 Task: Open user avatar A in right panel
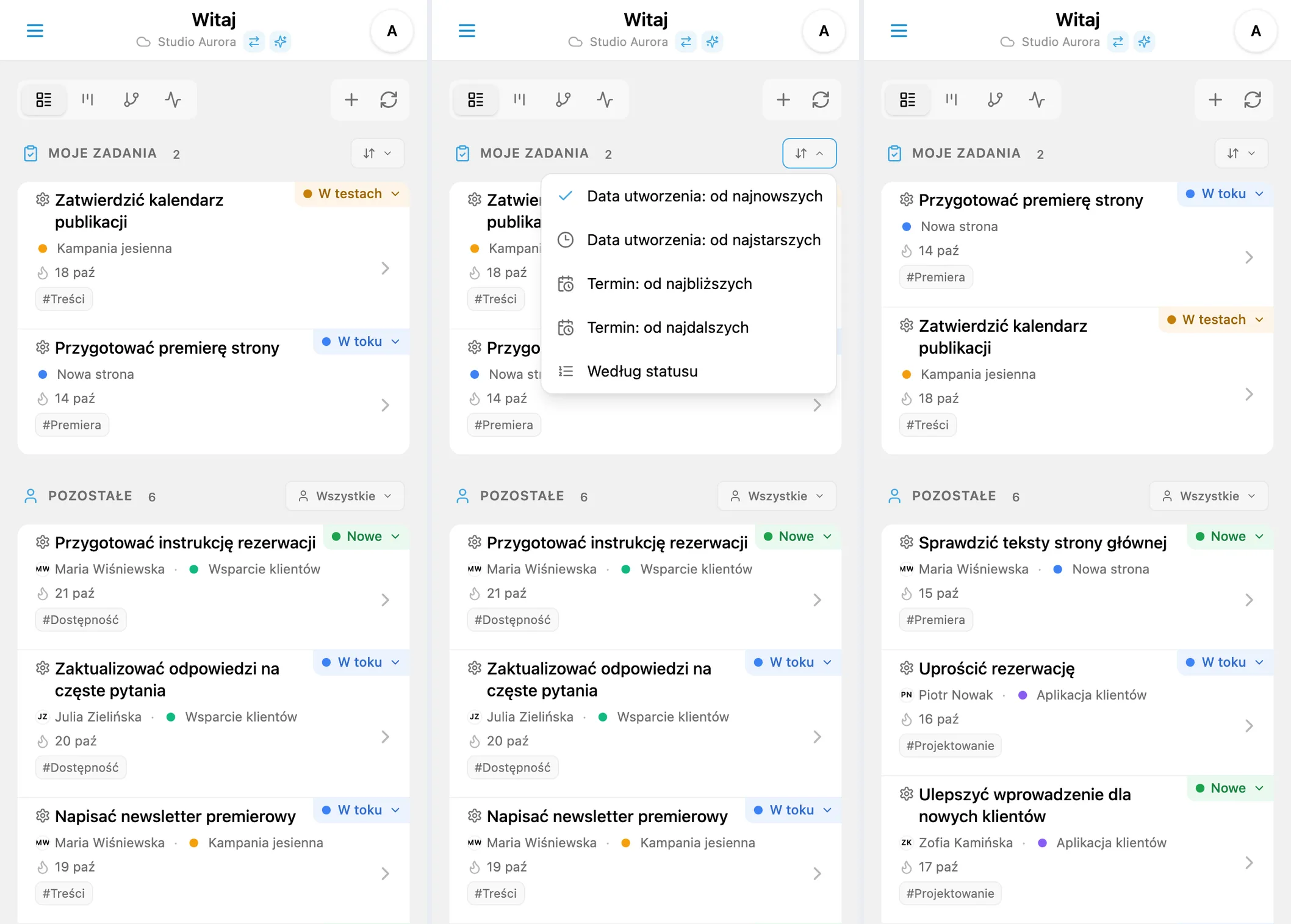[x=1256, y=31]
